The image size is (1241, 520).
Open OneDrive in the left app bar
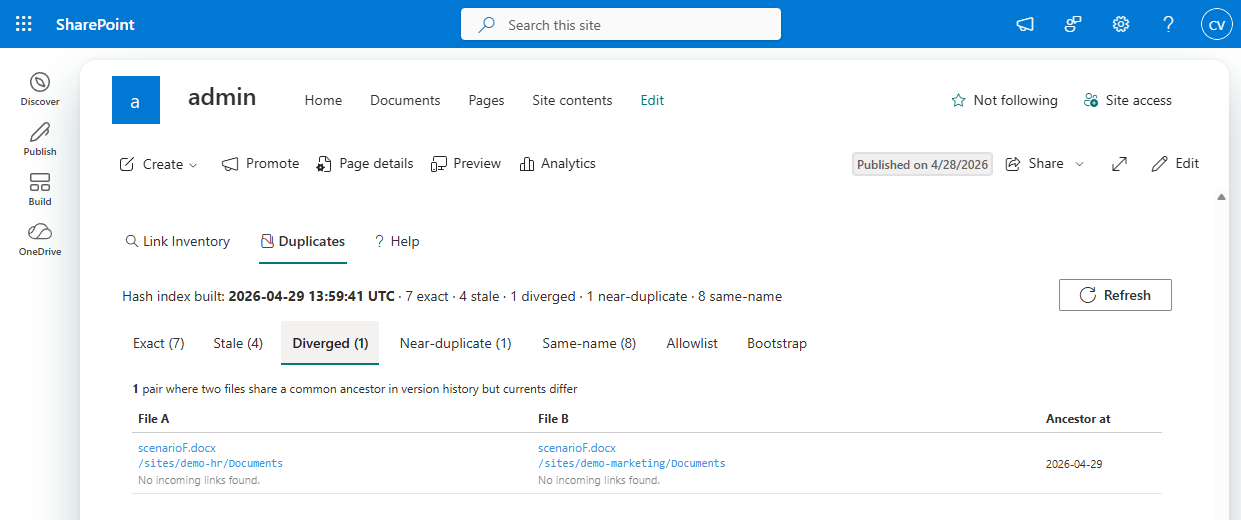[x=40, y=239]
